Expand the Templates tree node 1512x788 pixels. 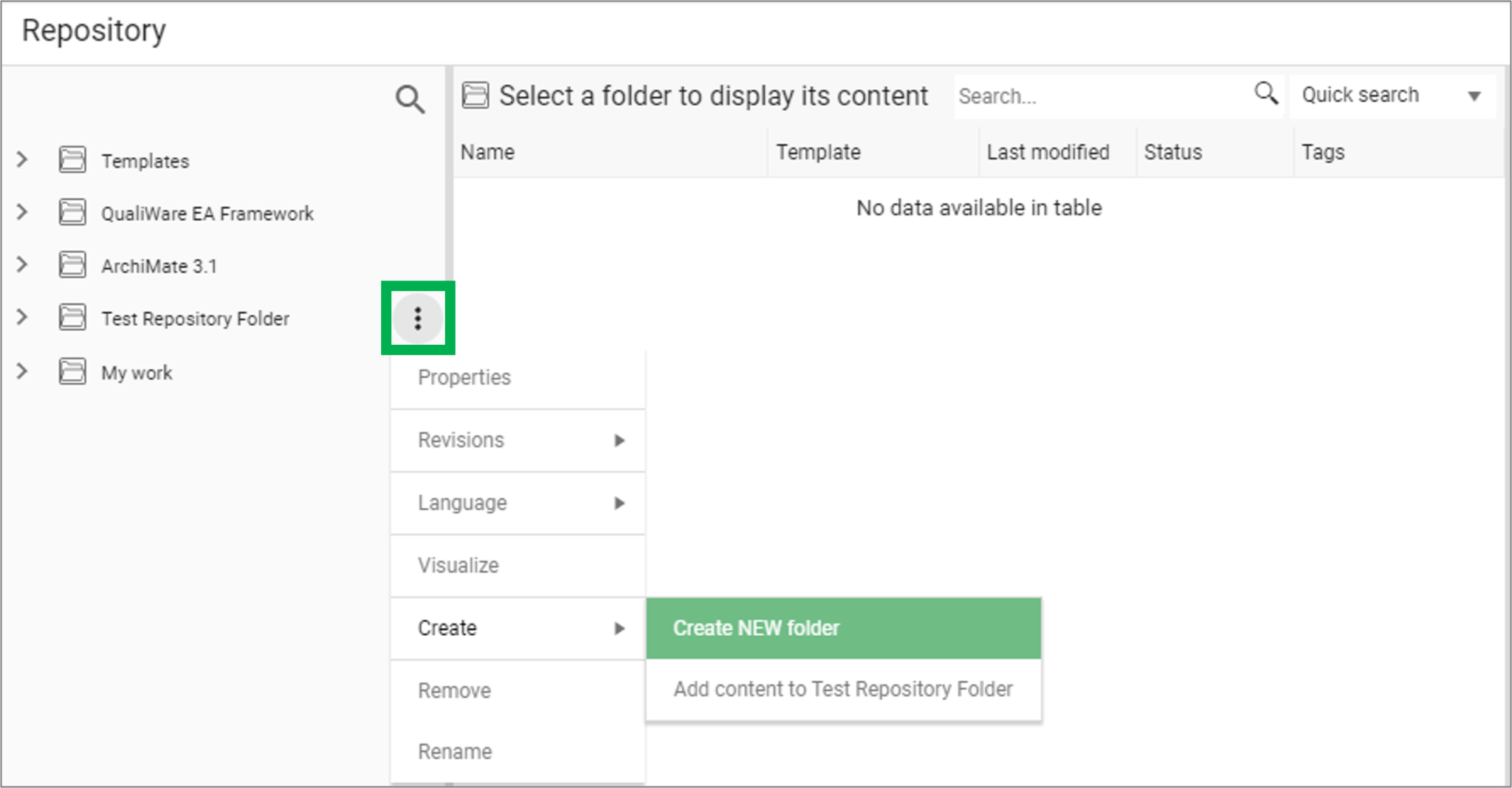[x=21, y=159]
